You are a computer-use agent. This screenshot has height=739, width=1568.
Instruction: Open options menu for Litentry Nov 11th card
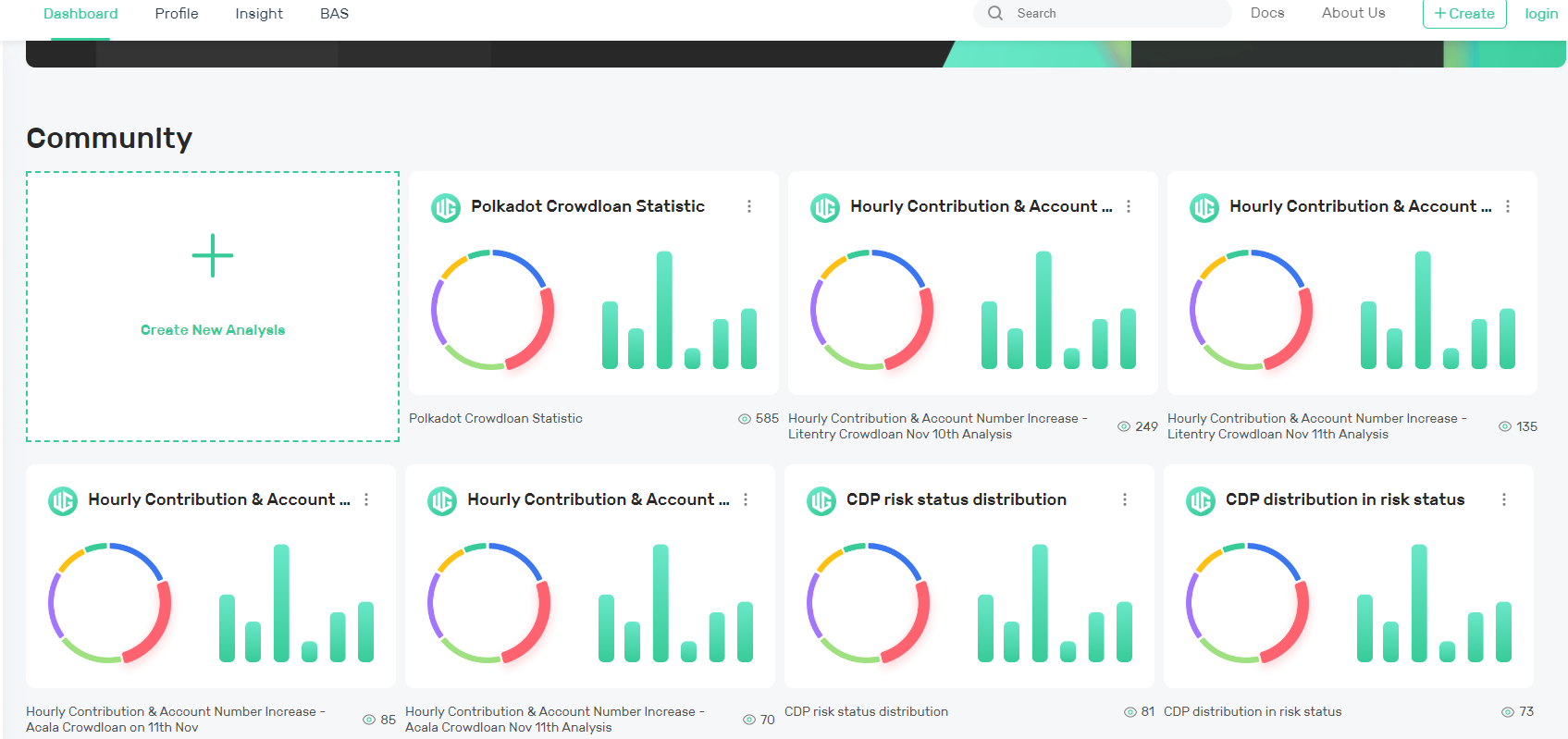click(x=1508, y=206)
